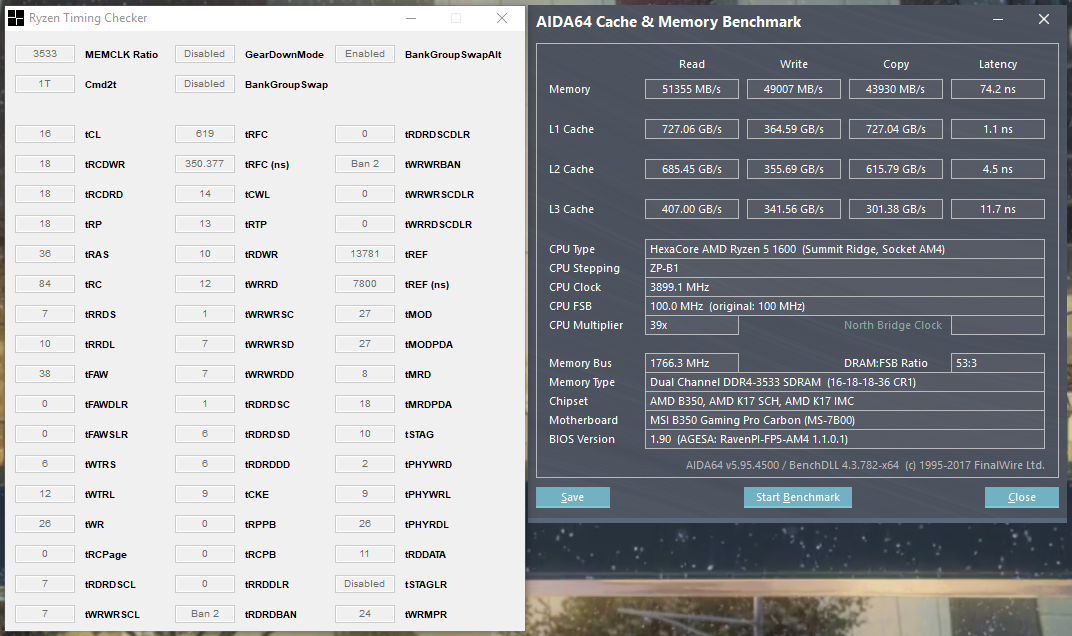Click the tREF (ns) value 7800
This screenshot has height=636, width=1072.
click(365, 284)
